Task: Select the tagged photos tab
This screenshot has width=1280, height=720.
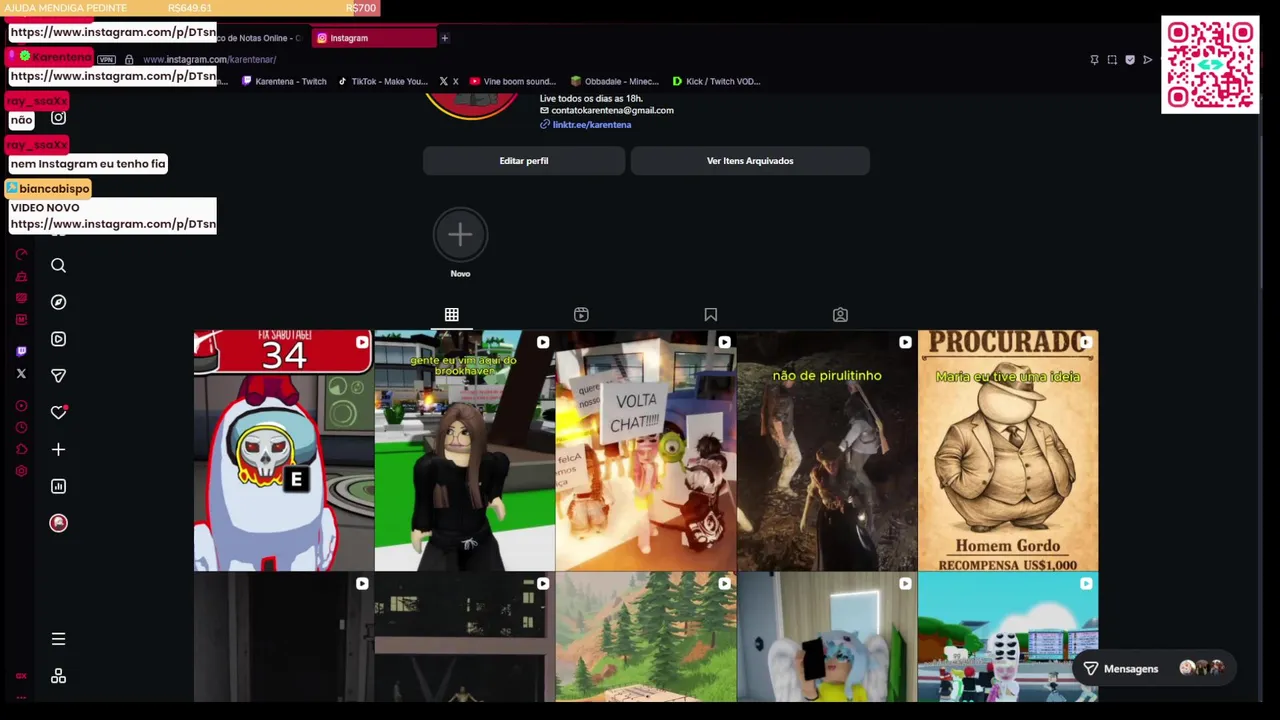Action: [x=840, y=315]
